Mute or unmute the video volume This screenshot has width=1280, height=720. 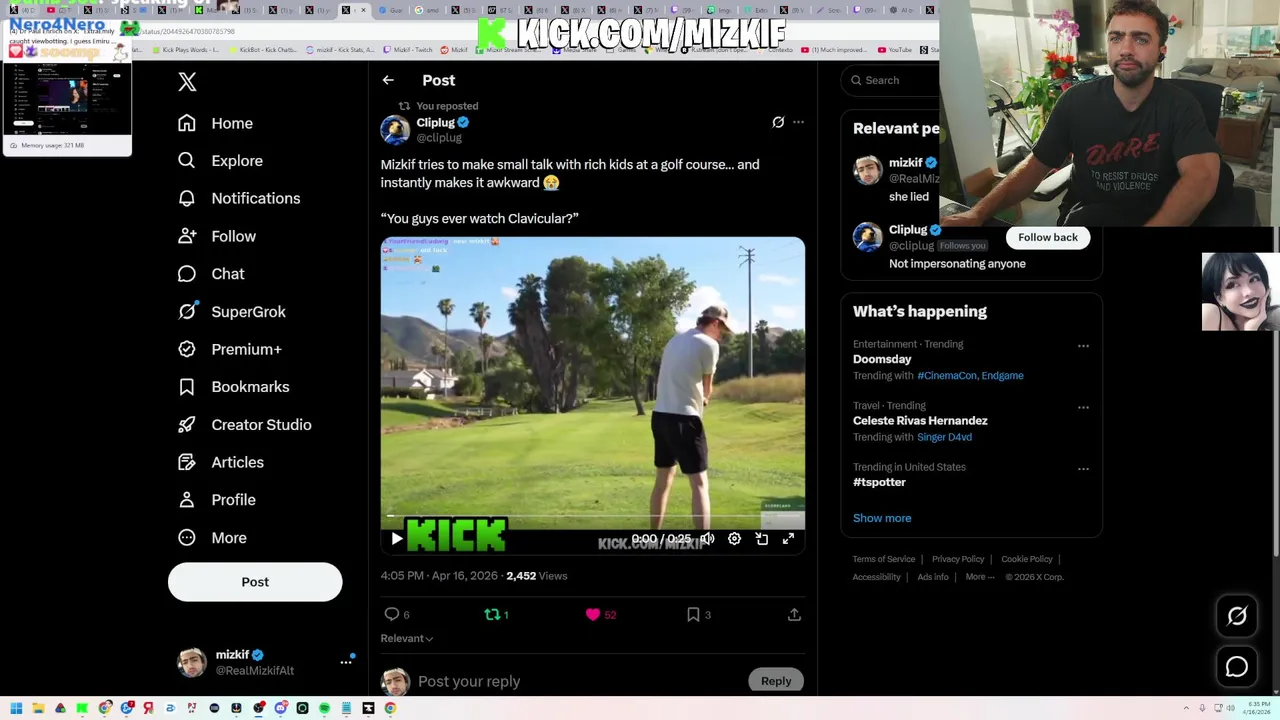tap(707, 539)
